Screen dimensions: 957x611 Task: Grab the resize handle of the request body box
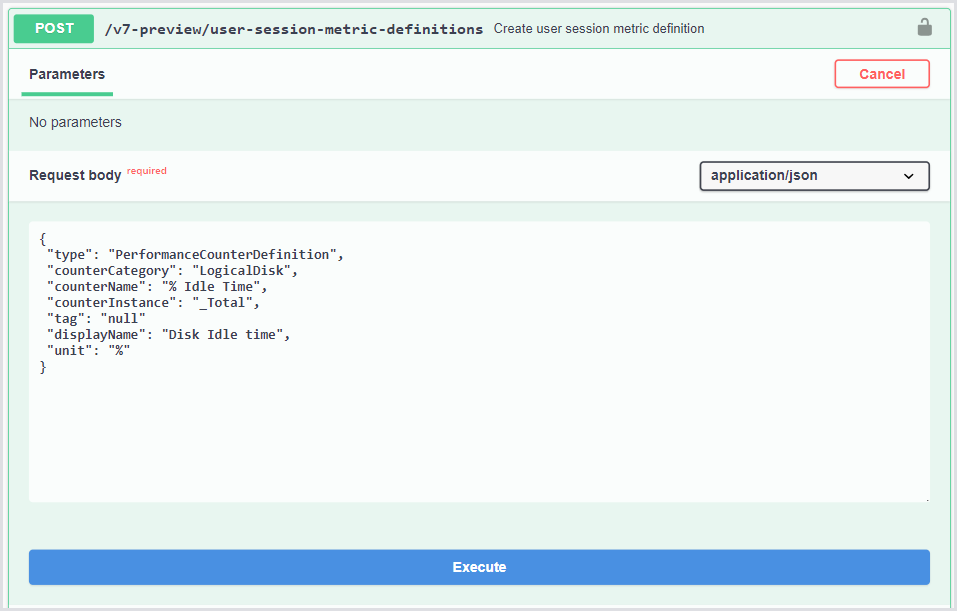tap(925, 498)
